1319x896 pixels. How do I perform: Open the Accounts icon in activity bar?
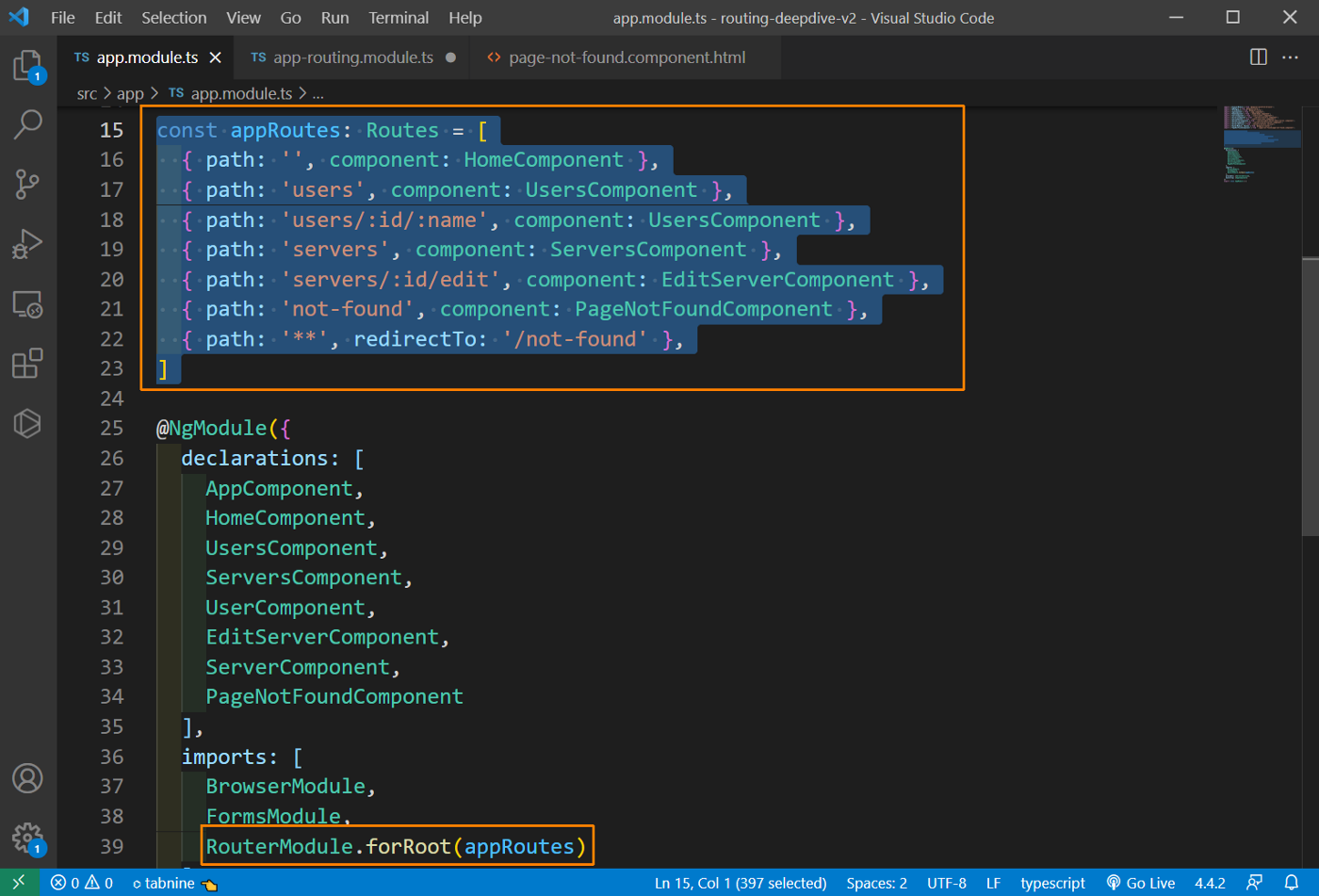tap(27, 778)
